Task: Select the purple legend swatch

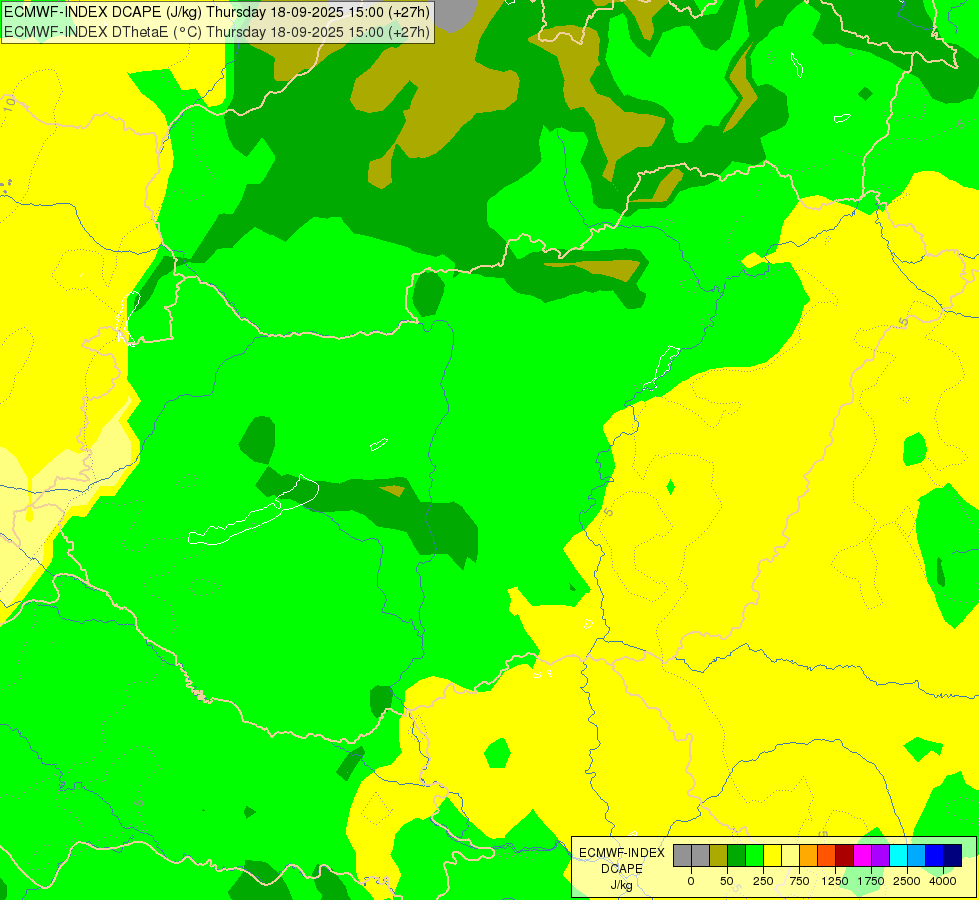Action: pos(880,855)
